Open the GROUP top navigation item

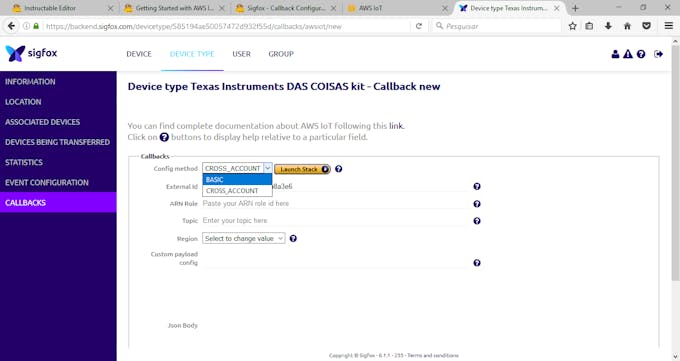(281, 54)
